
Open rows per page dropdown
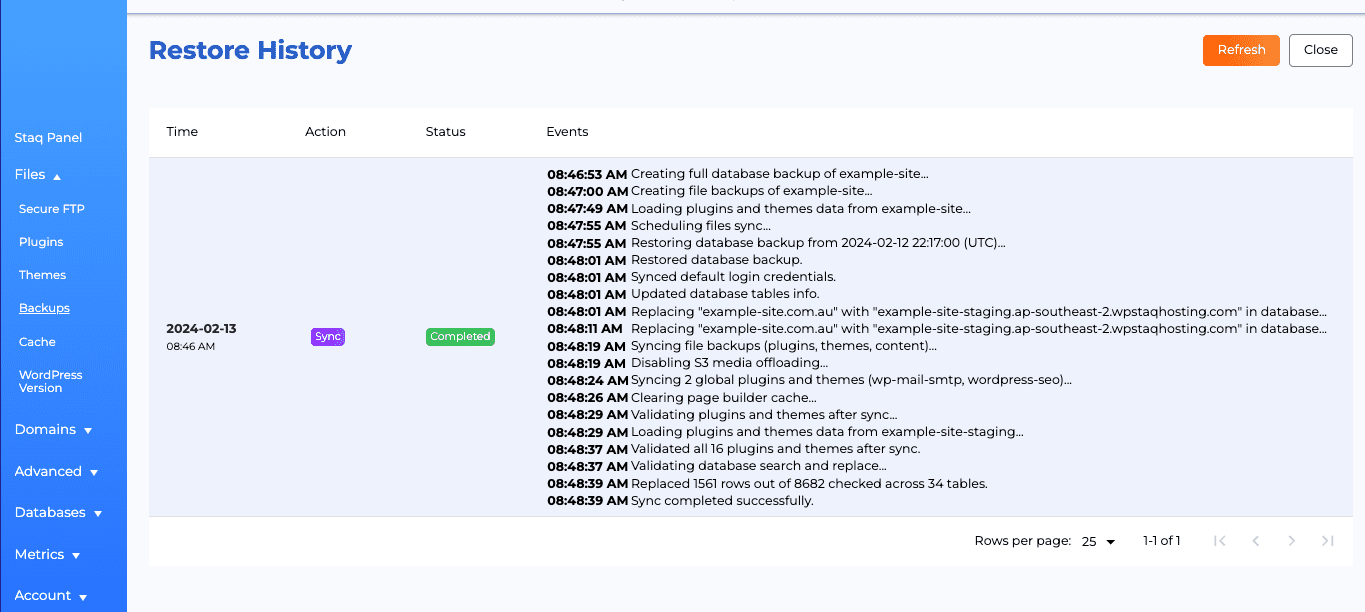(x=1098, y=541)
